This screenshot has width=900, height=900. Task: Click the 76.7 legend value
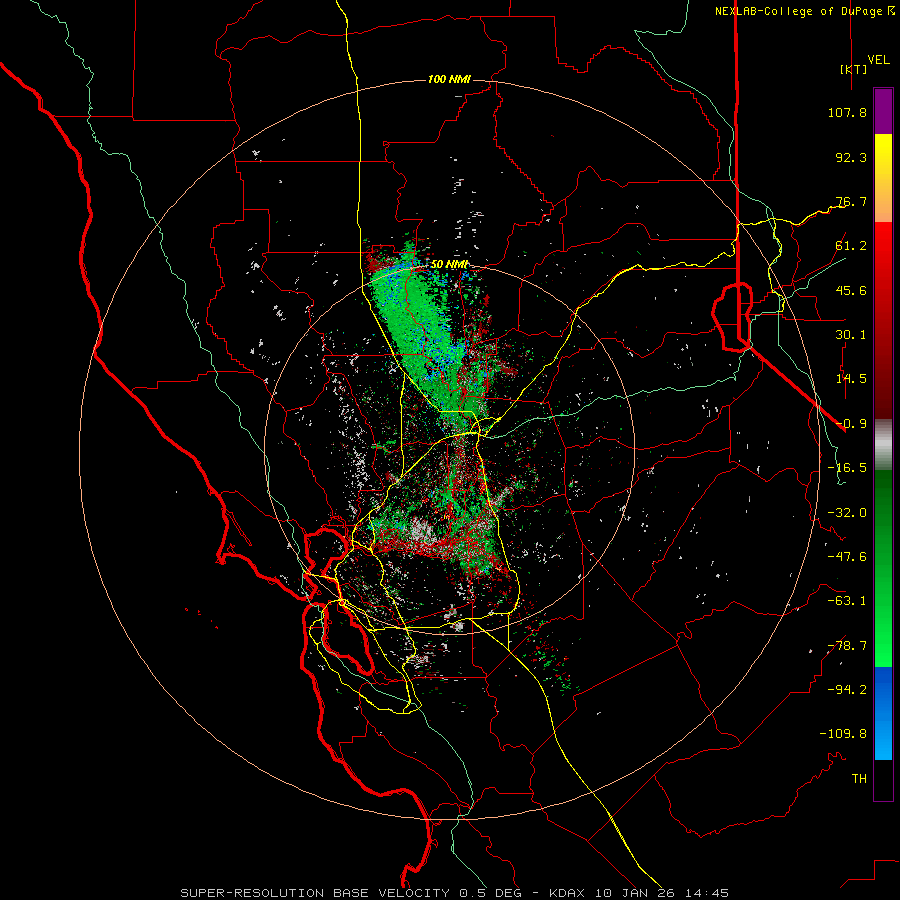pos(851,201)
